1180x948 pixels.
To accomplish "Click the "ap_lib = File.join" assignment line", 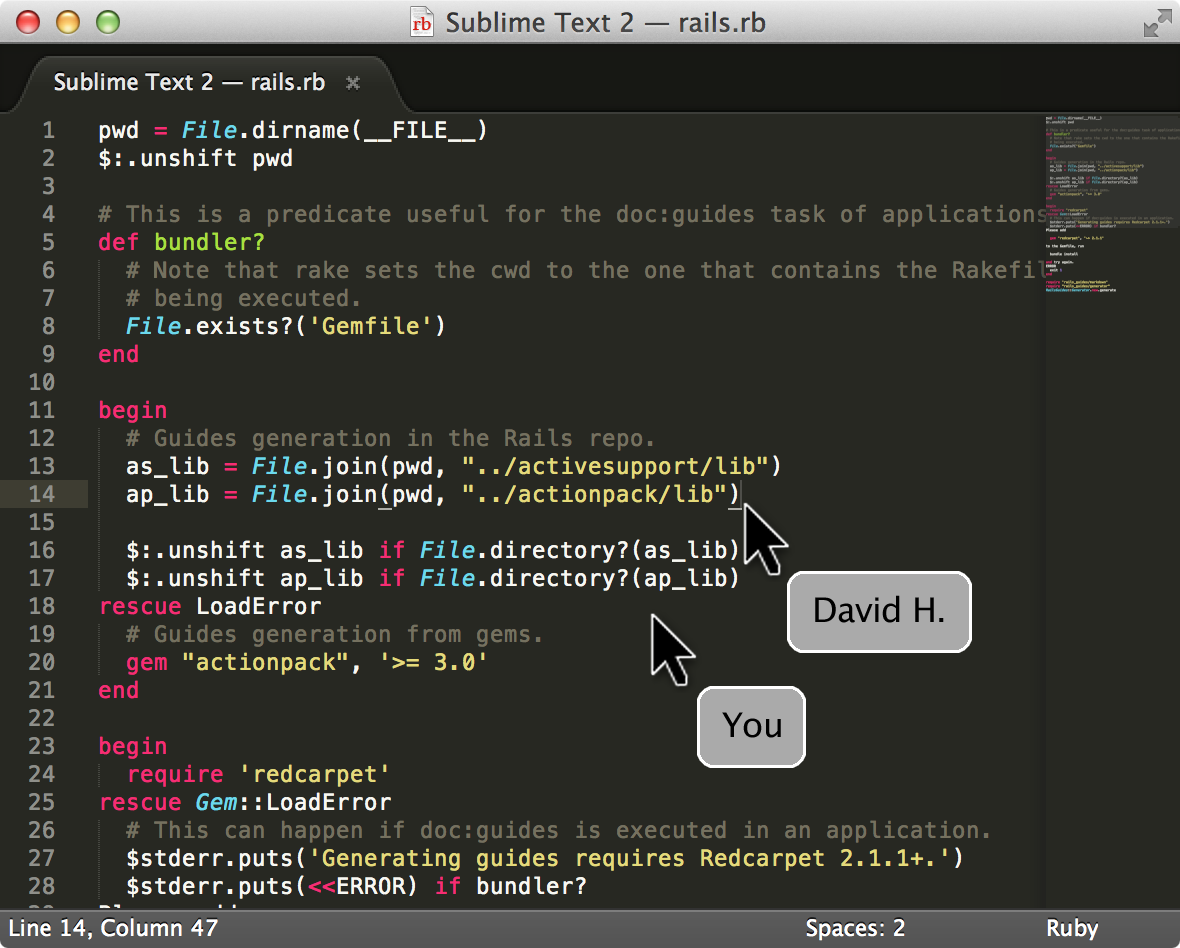I will pos(433,494).
